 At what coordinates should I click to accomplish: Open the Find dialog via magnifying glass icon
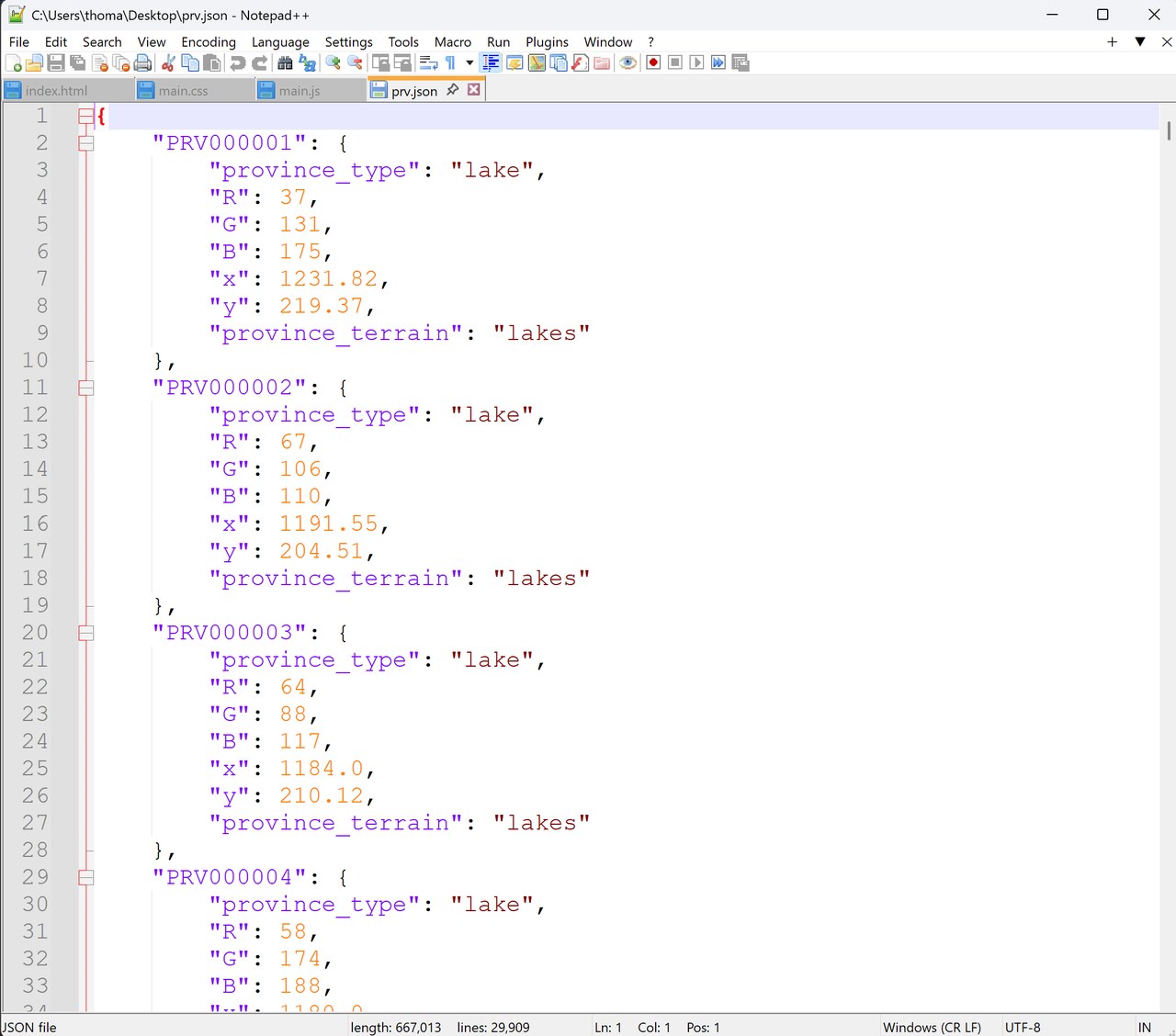[x=284, y=62]
